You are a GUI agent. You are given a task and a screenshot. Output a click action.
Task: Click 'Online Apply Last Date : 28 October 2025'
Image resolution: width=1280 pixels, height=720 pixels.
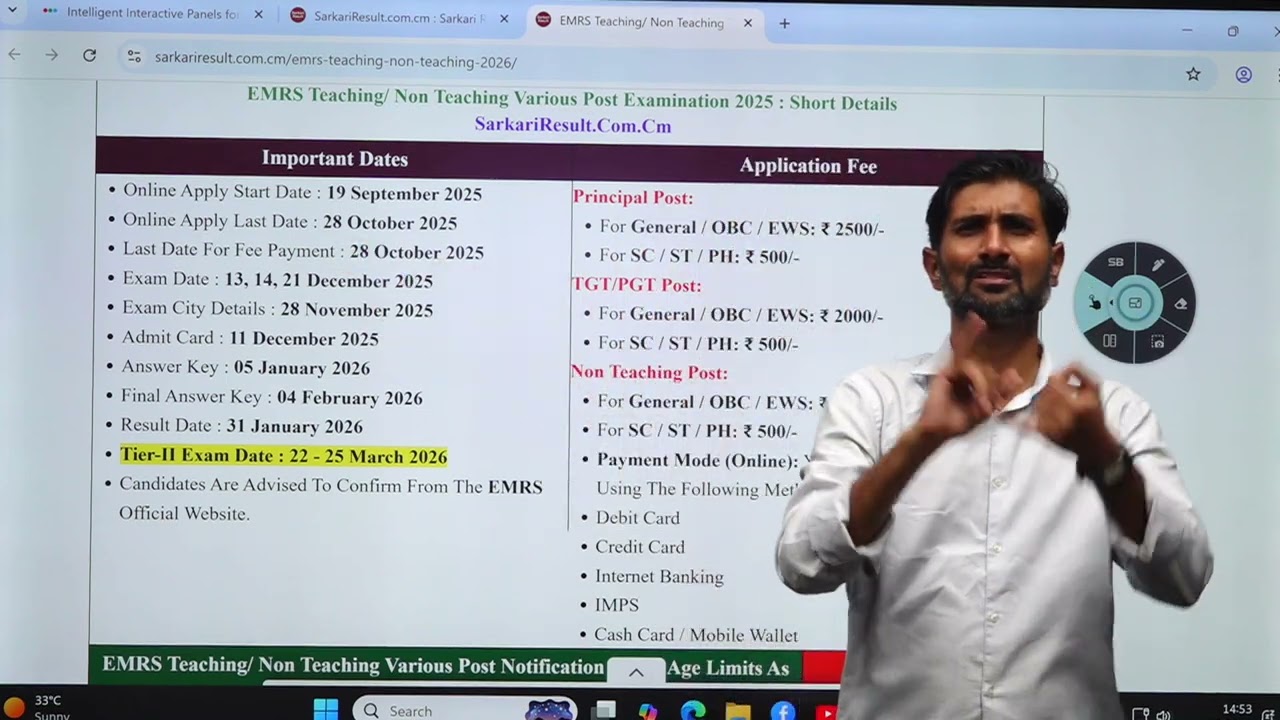(x=290, y=222)
